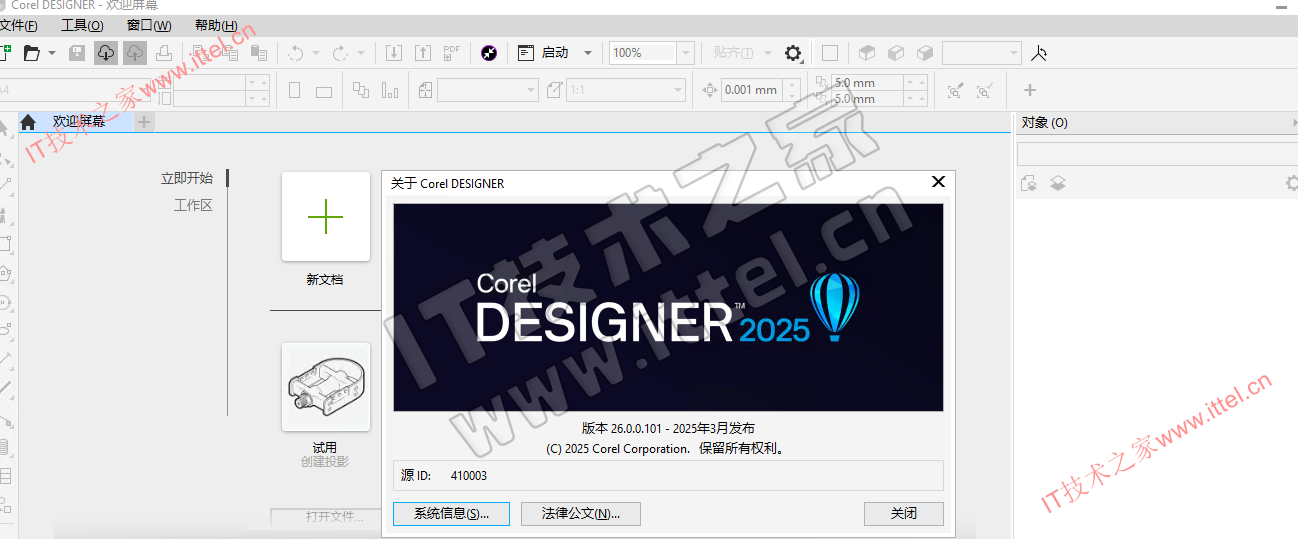Expand the 100% zoom level dropdown
The width and height of the screenshot is (1298, 539).
coord(686,53)
